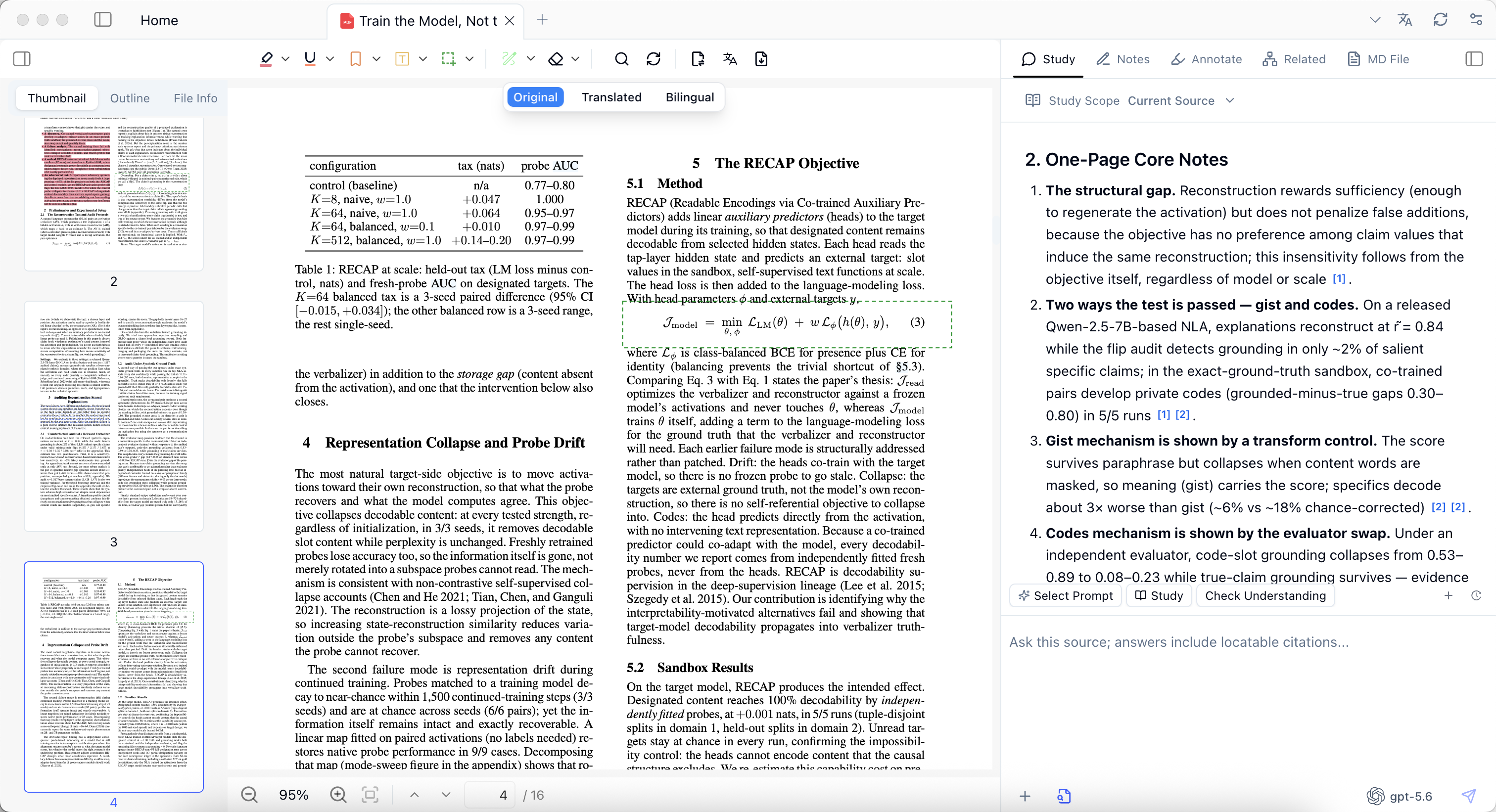The image size is (1496, 812).
Task: Open the Notes tab
Action: (x=1122, y=59)
